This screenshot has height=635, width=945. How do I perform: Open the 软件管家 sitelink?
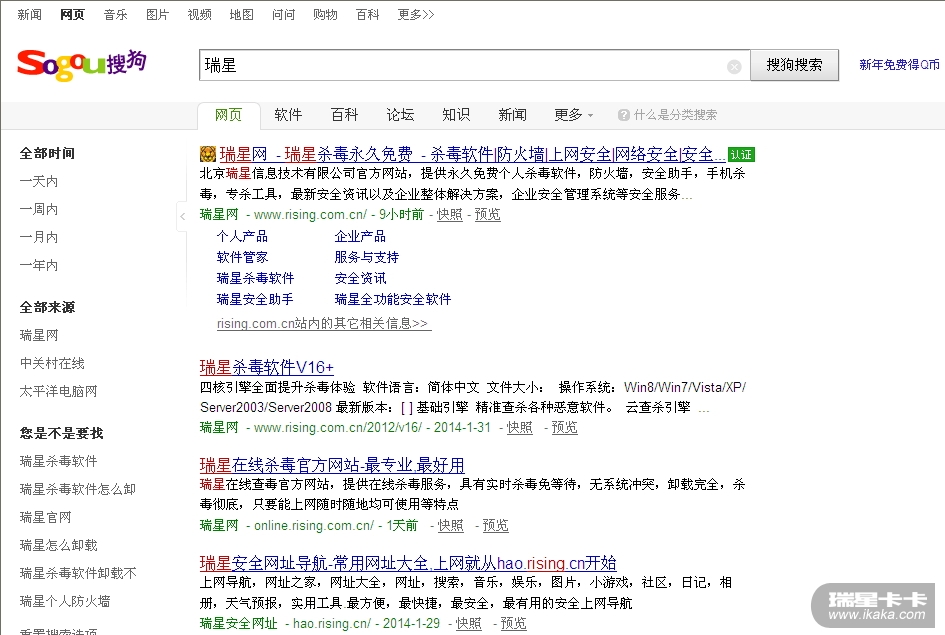pos(242,257)
